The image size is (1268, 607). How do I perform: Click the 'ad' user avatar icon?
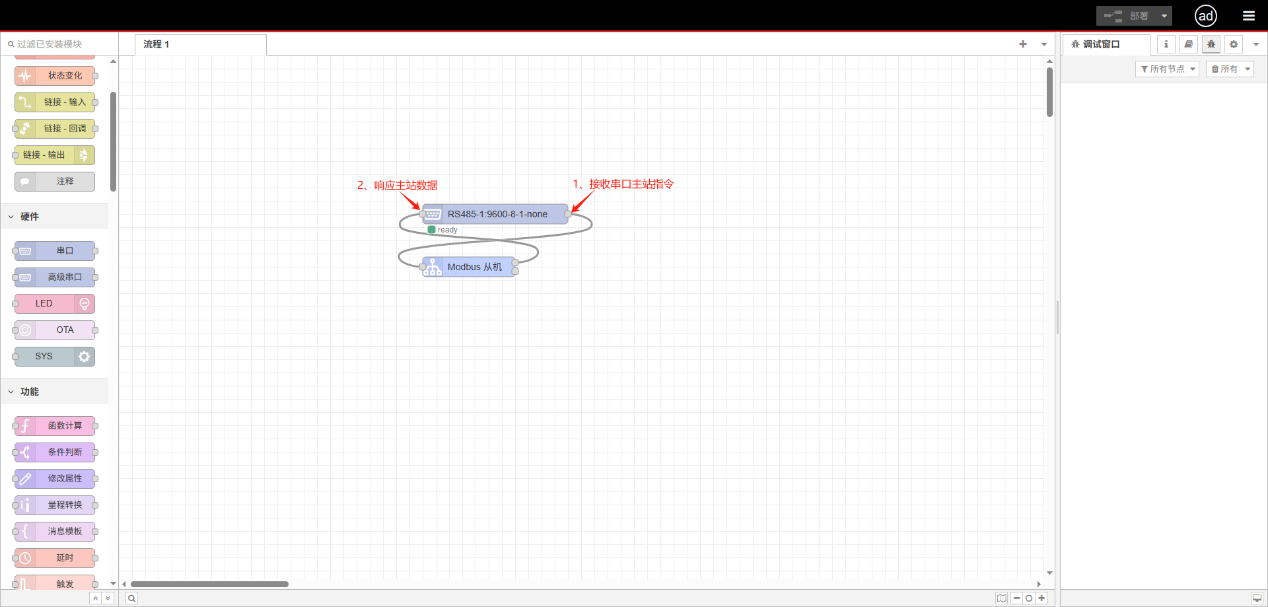(x=1206, y=16)
